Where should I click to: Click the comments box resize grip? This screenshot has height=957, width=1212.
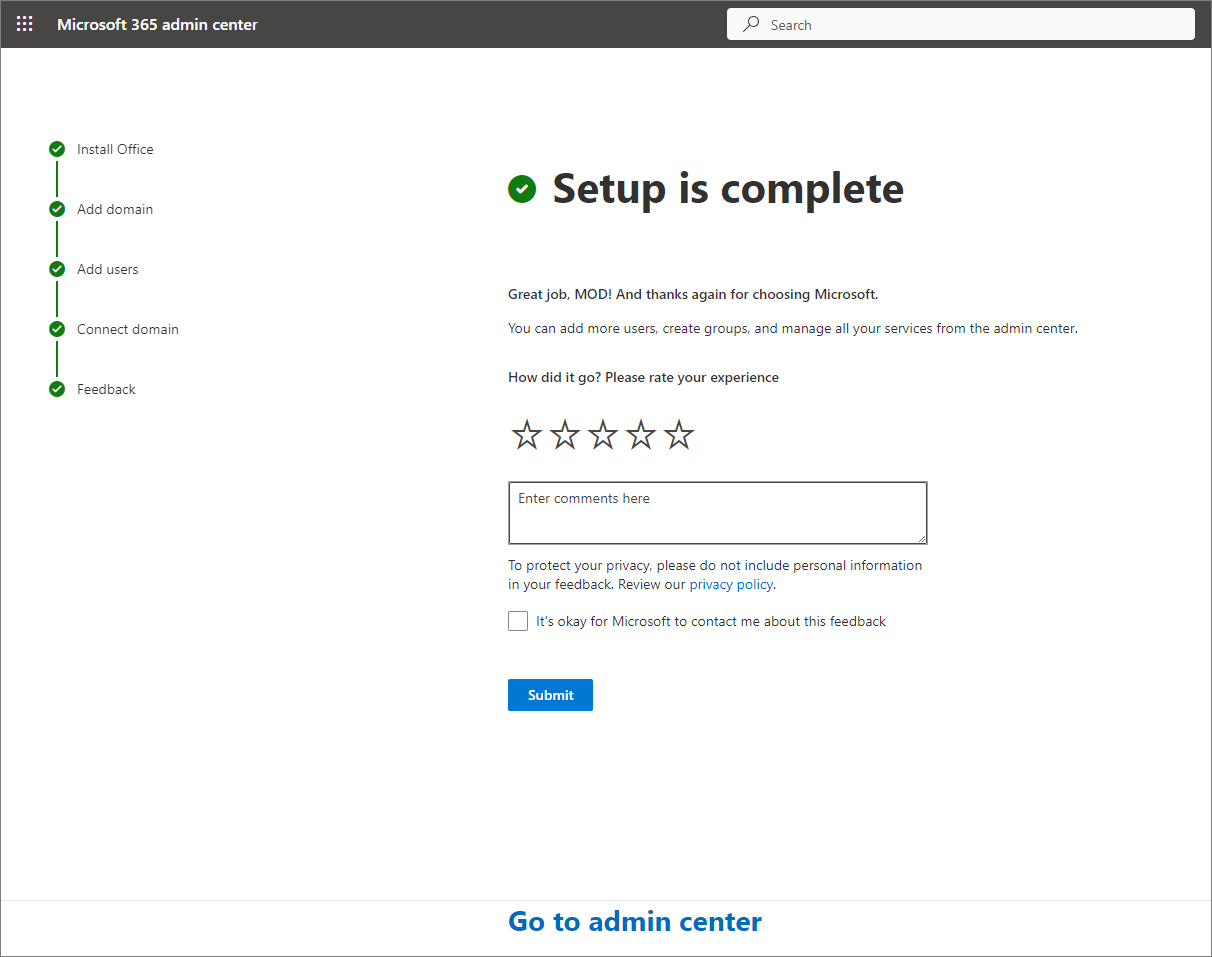(x=921, y=538)
